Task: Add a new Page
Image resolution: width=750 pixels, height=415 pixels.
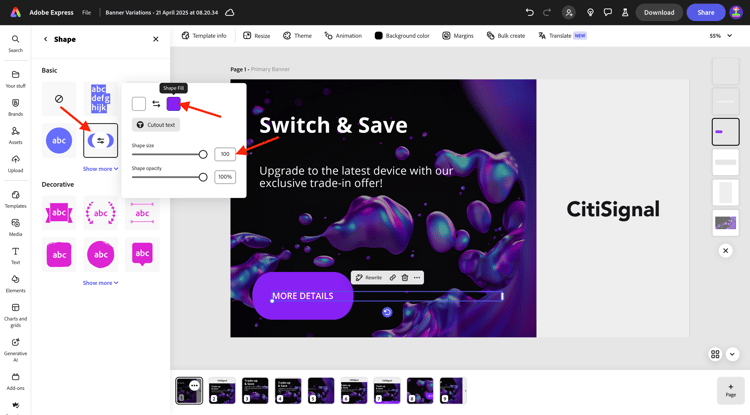Action: (x=730, y=390)
